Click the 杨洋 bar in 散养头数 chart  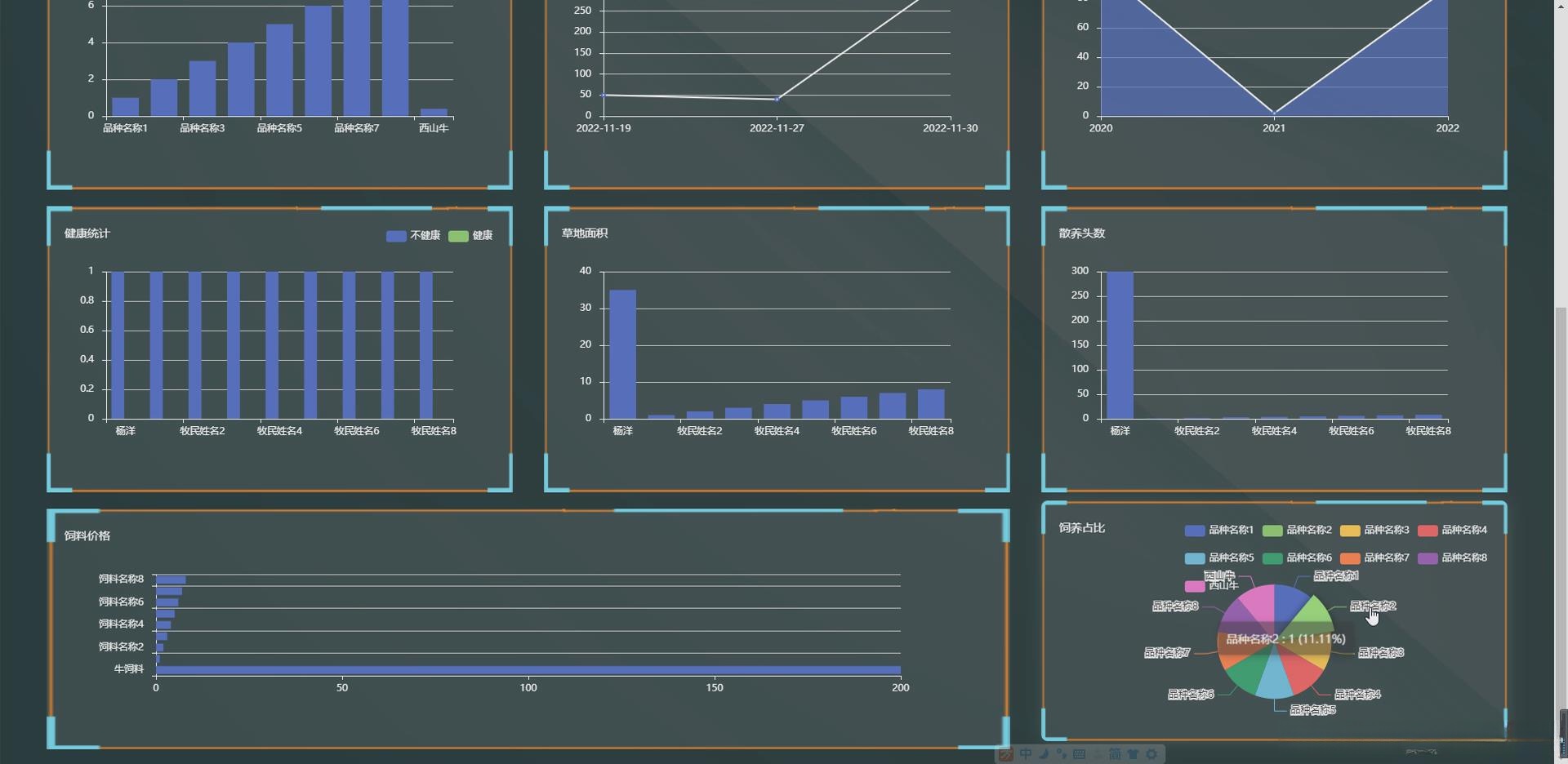tap(1120, 344)
